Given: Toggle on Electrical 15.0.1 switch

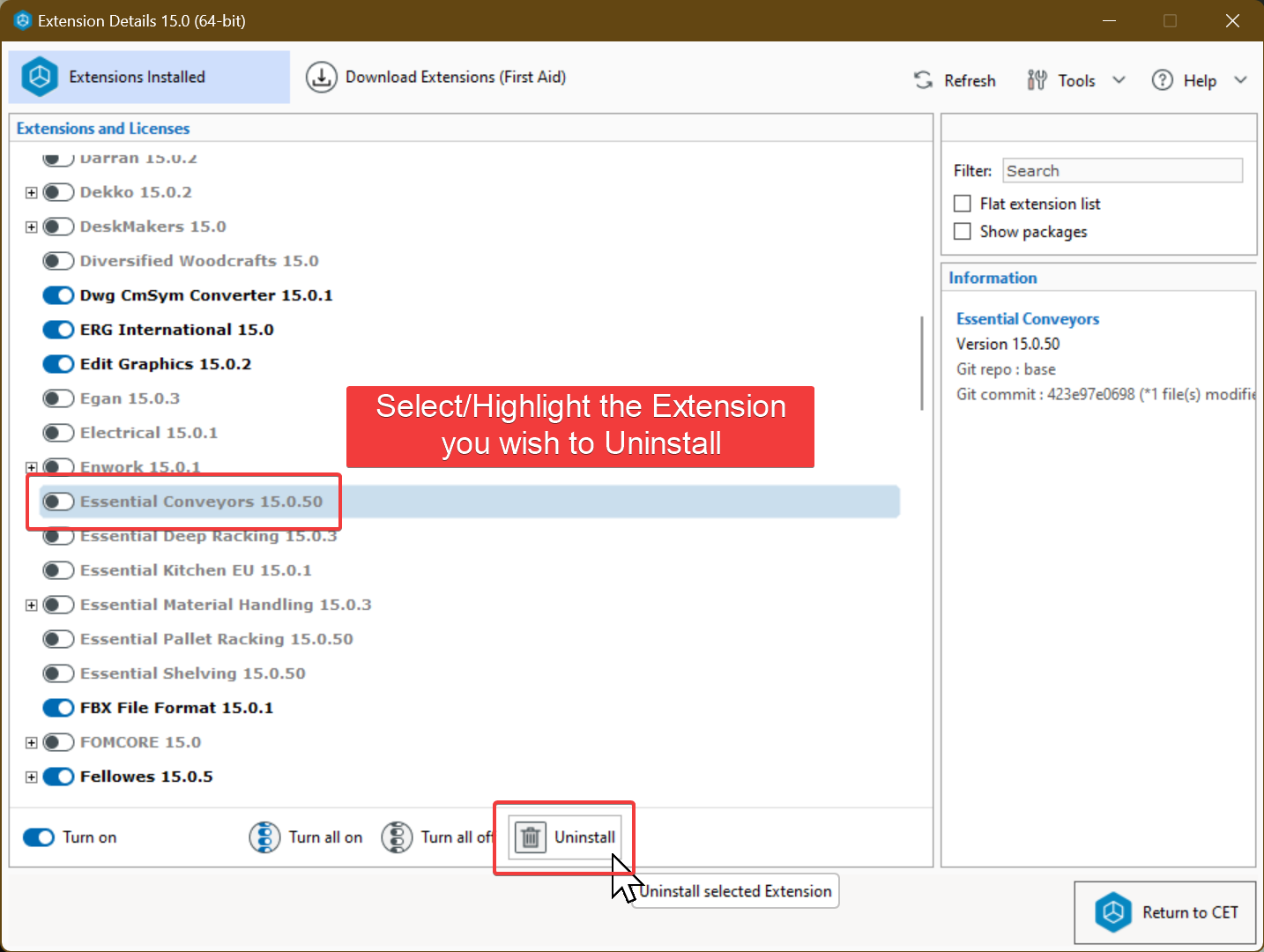Looking at the screenshot, I should pos(58,433).
